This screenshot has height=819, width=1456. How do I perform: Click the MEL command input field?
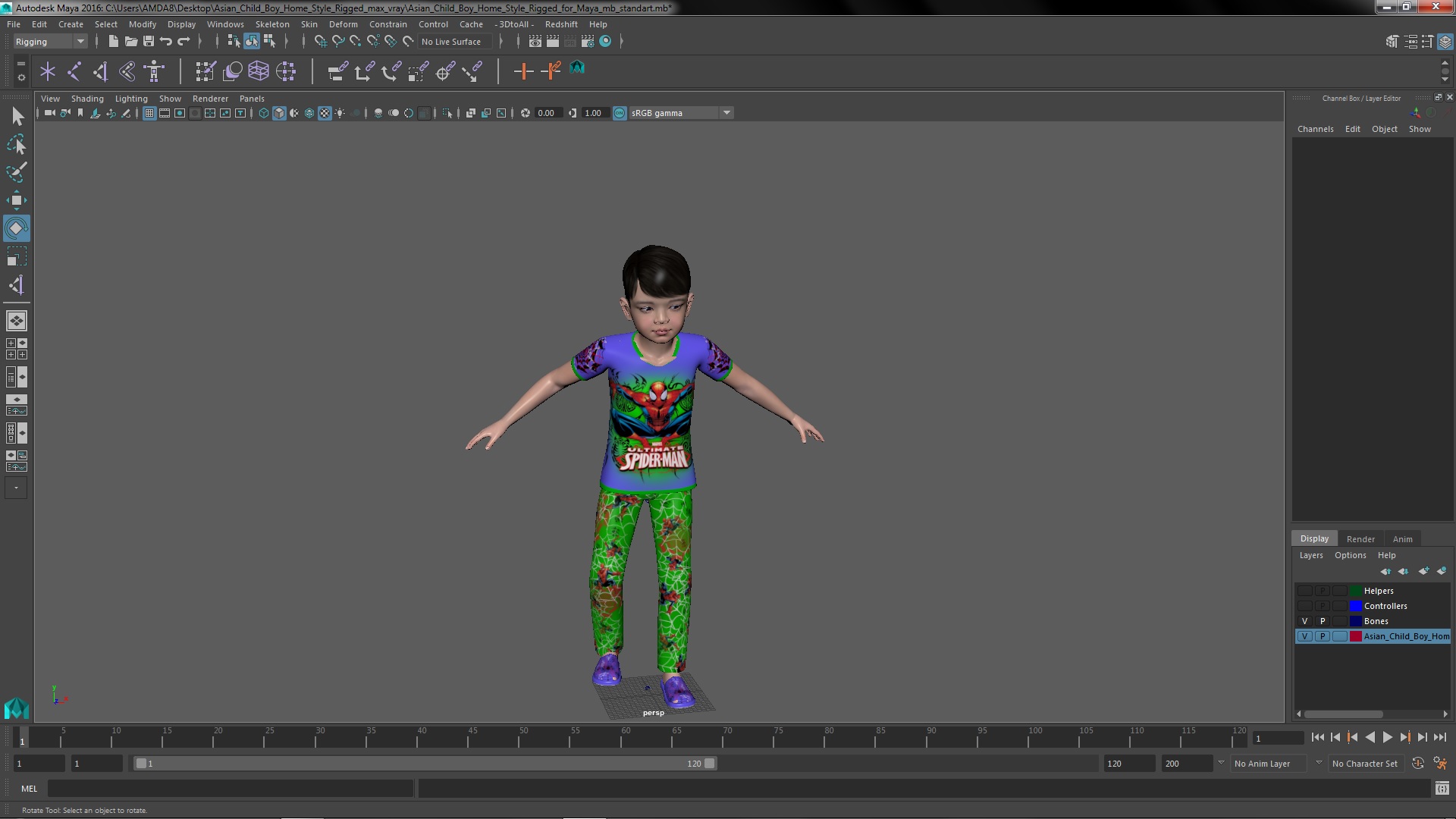click(x=231, y=789)
